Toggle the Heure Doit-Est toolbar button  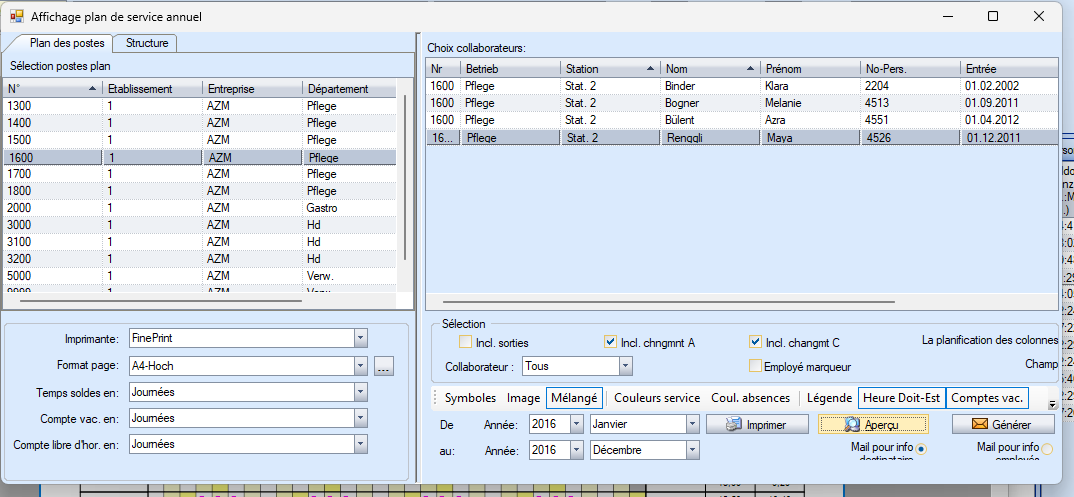click(901, 398)
